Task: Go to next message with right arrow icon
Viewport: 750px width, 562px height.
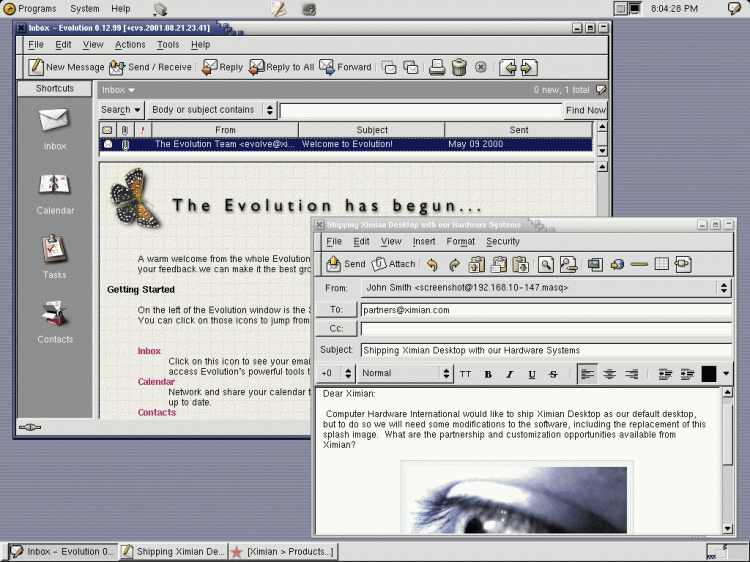Action: [528, 67]
